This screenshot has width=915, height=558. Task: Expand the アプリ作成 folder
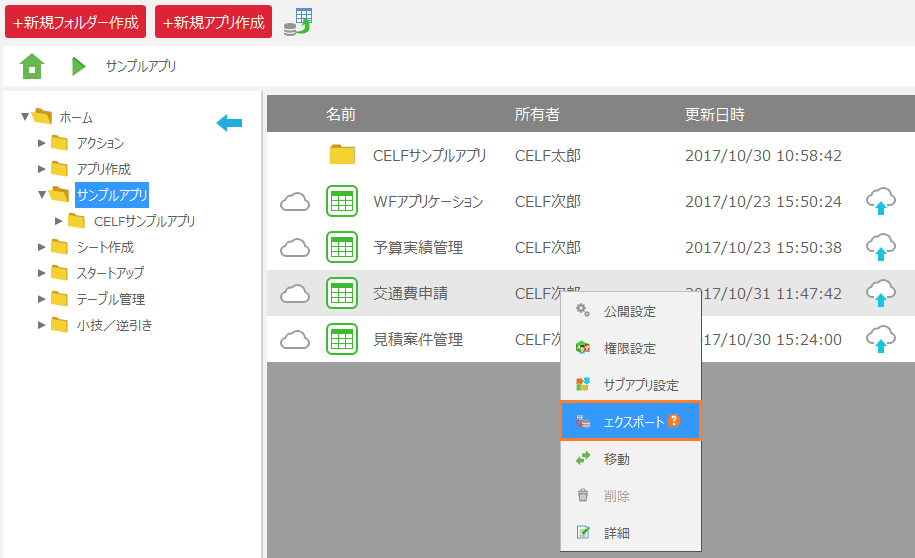tap(41, 169)
